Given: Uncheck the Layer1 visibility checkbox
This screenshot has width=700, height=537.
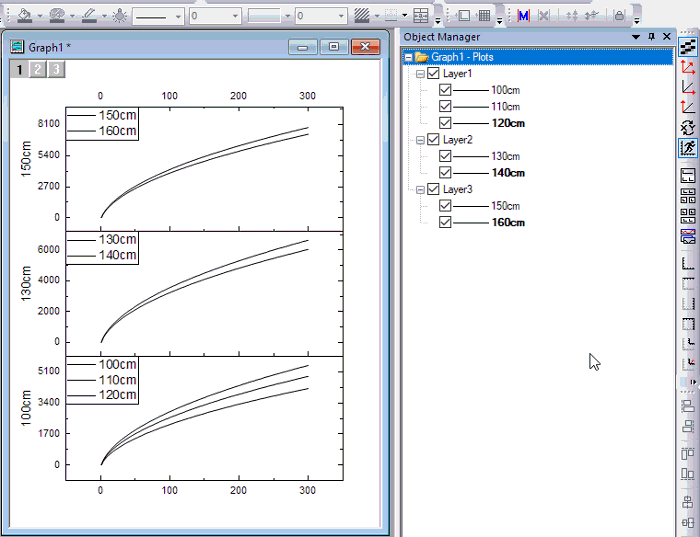Looking at the screenshot, I should pyautogui.click(x=433, y=74).
